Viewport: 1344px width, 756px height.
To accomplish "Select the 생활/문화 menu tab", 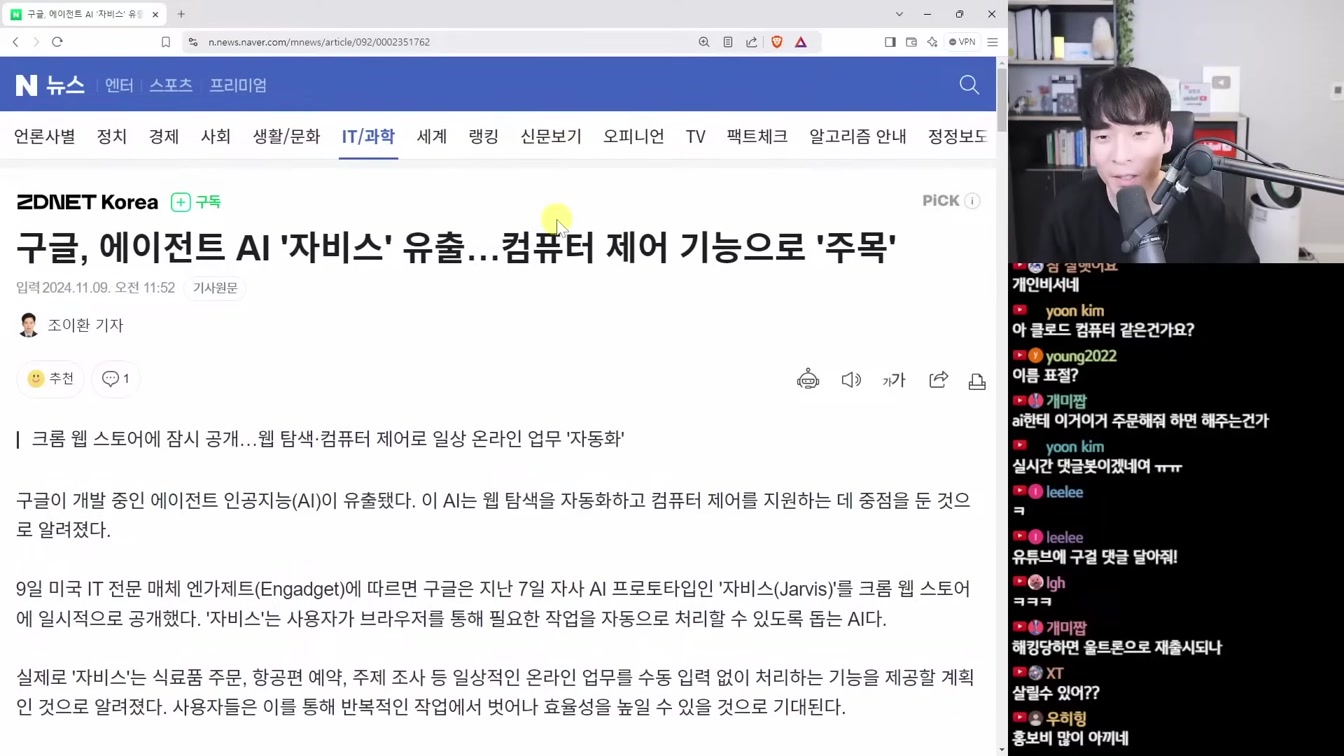I will click(x=286, y=136).
